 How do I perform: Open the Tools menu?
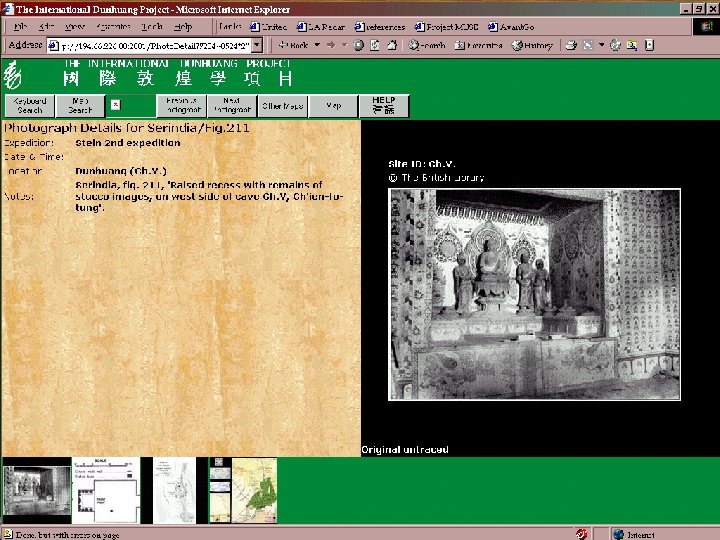click(152, 27)
